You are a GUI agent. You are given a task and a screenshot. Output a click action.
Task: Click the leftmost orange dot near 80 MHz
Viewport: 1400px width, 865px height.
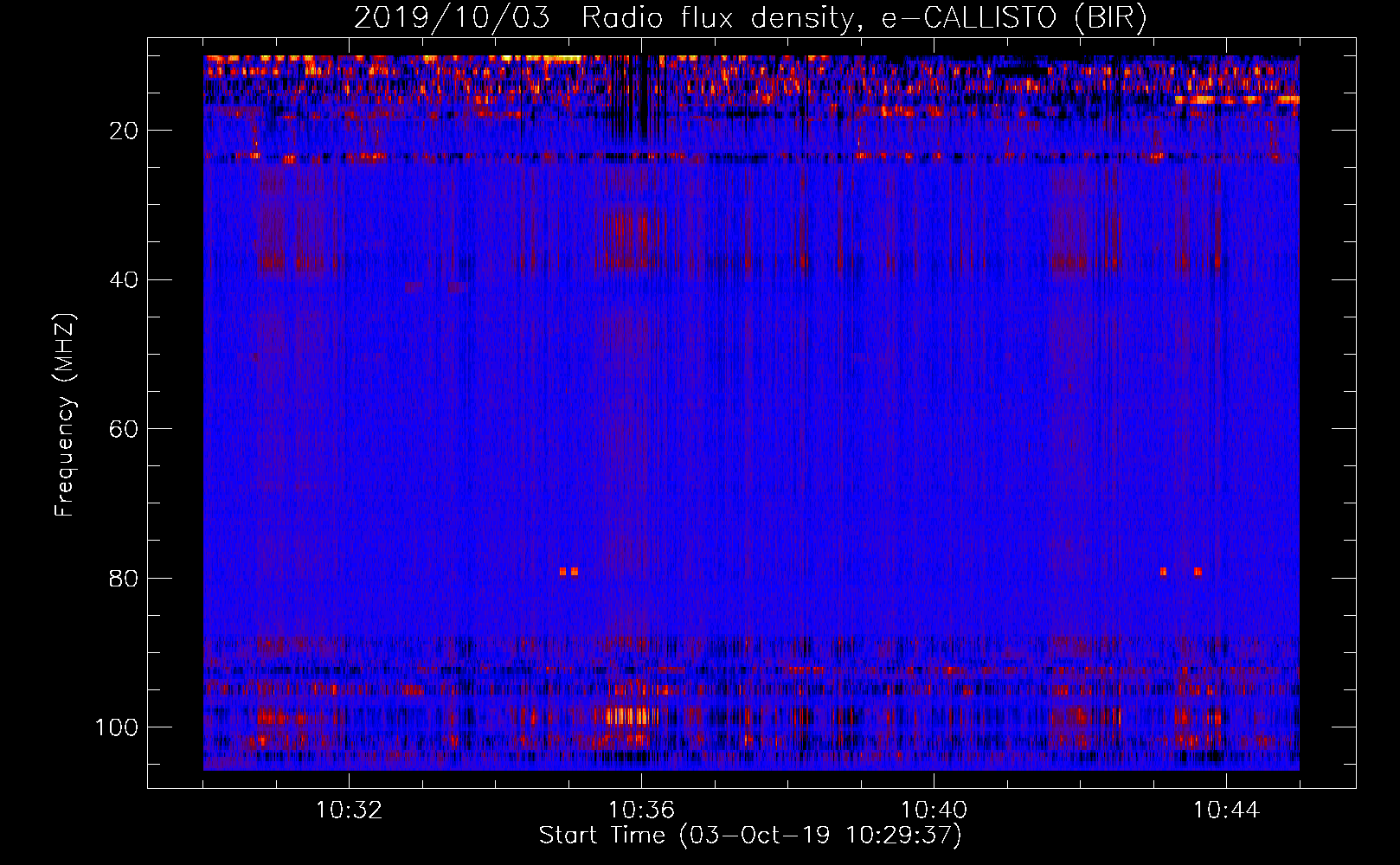coord(562,572)
